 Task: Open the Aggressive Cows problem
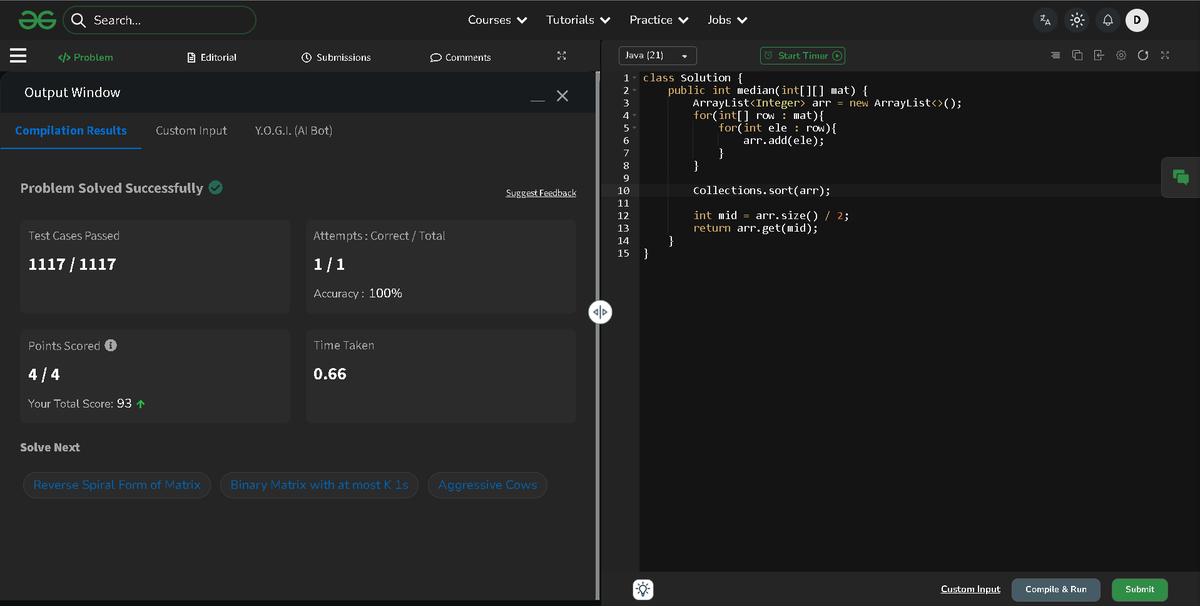tap(488, 485)
